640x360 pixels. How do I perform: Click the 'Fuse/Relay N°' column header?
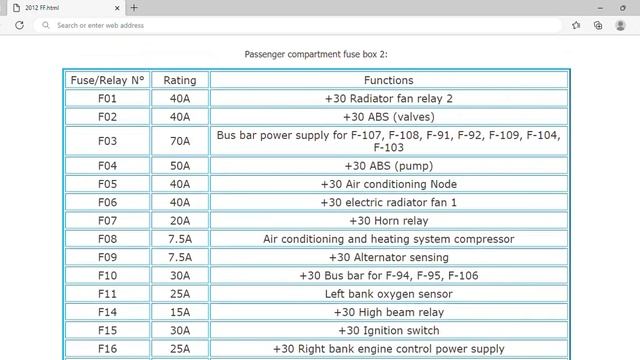tap(107, 80)
